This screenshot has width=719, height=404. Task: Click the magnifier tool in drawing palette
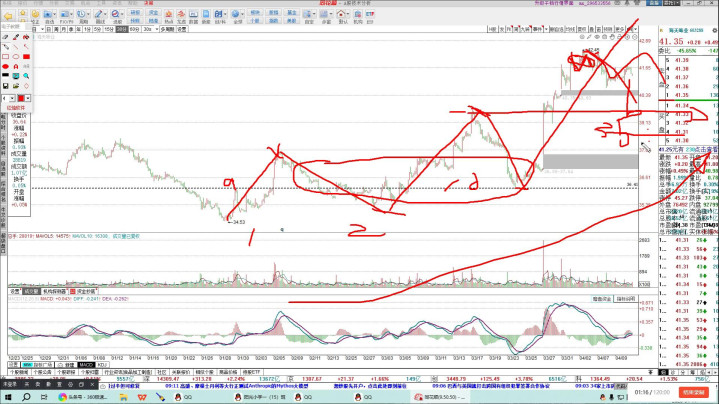coord(26,76)
